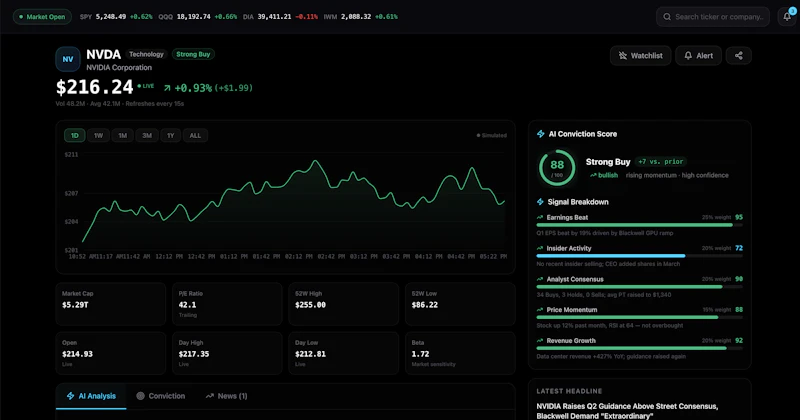
Task: Click the DIA 39,411.21 ticker
Action: point(280,17)
